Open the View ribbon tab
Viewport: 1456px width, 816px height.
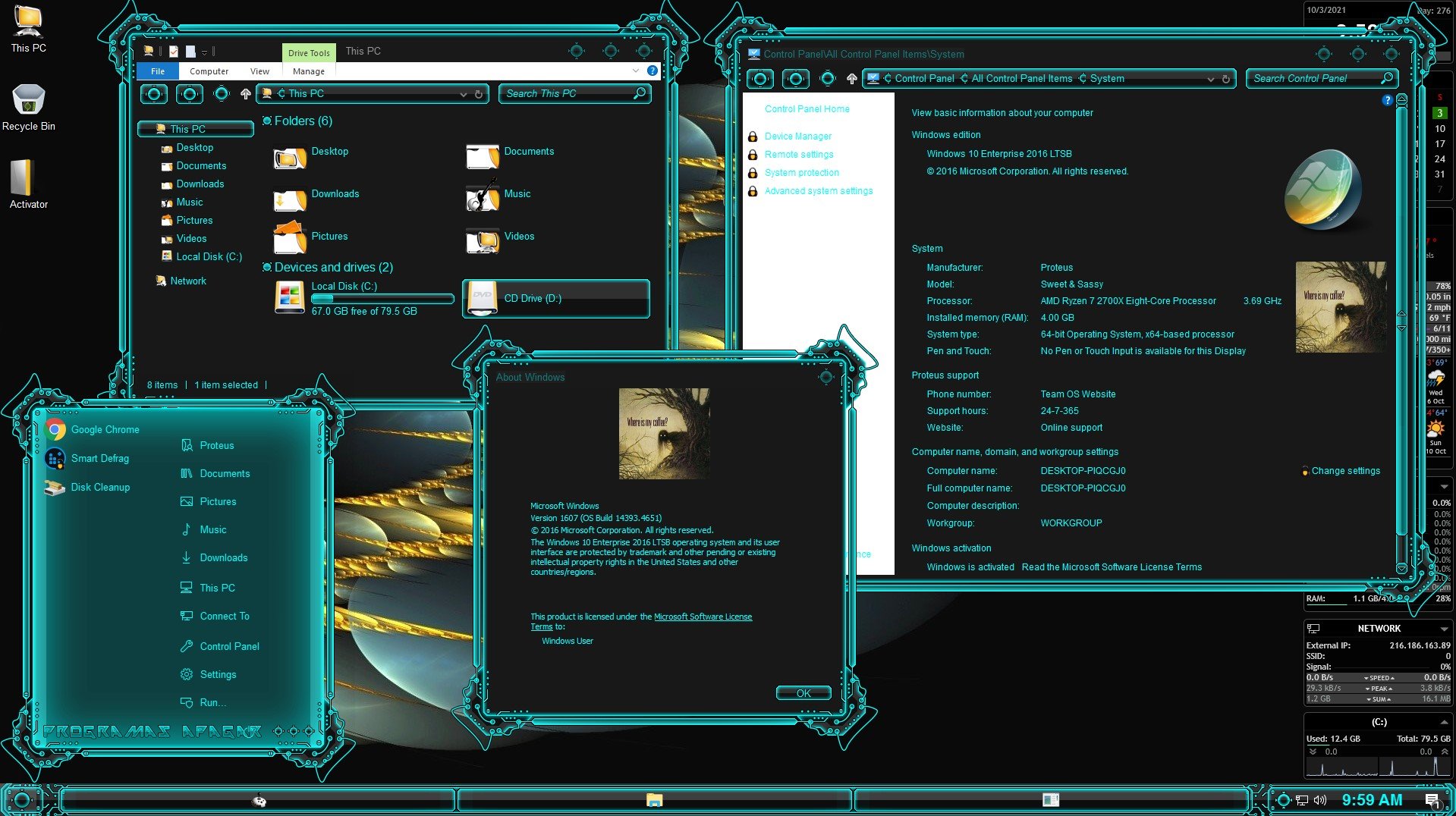click(x=259, y=71)
